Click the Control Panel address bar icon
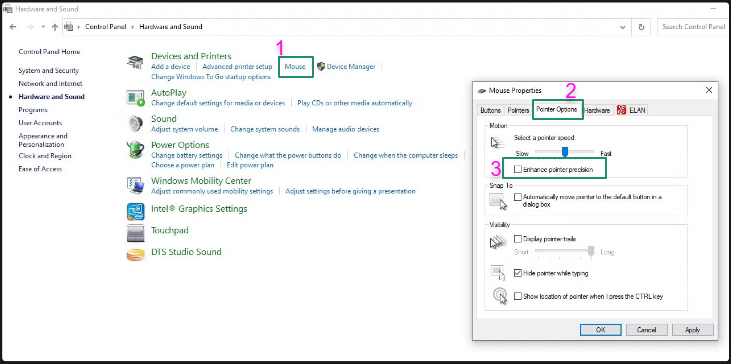Viewport: 731px width, 364px height. tap(69, 27)
